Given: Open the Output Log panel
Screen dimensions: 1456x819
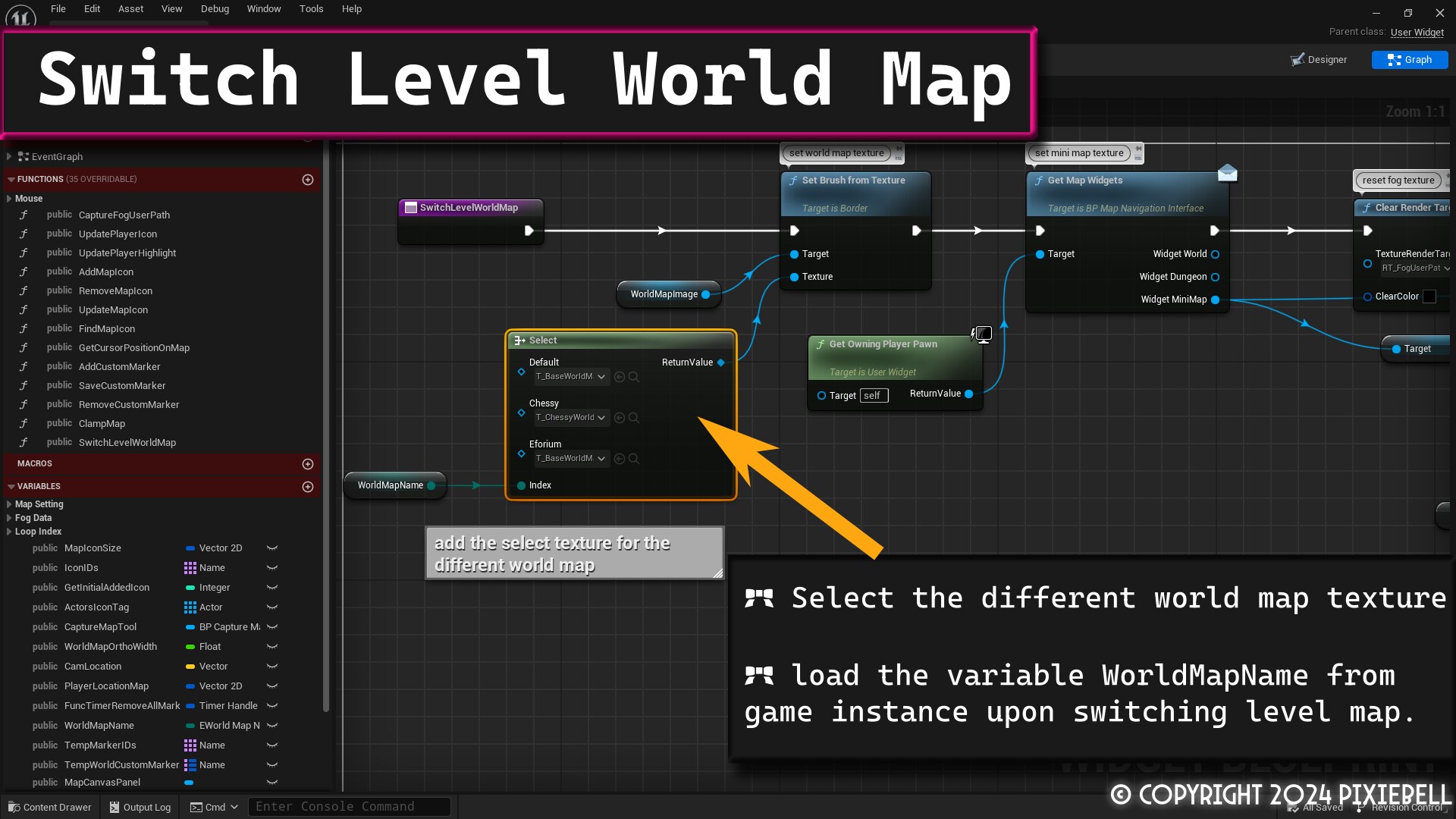Looking at the screenshot, I should [x=140, y=807].
